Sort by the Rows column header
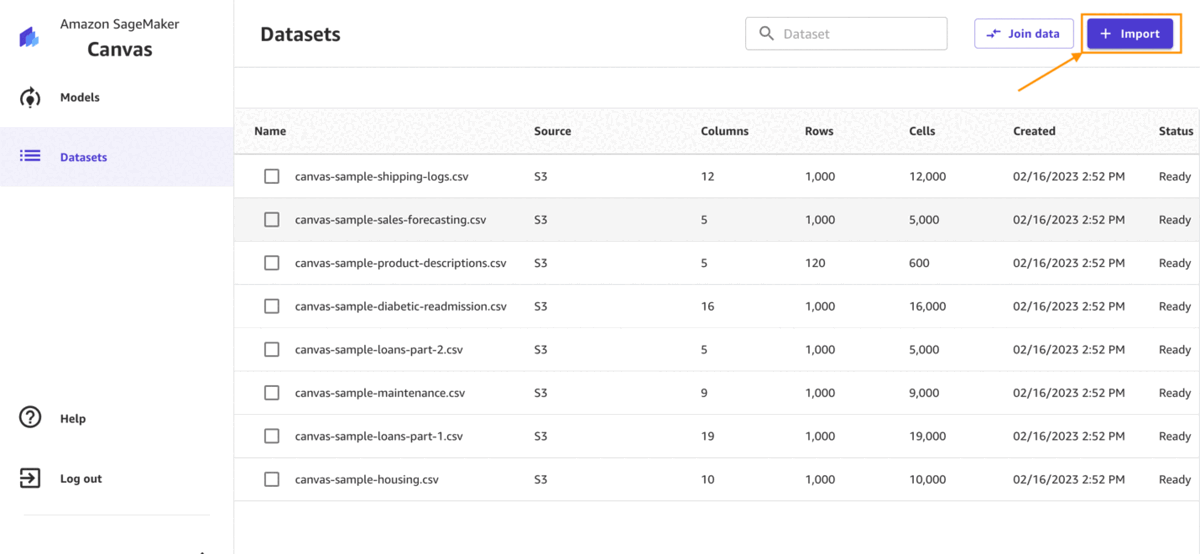 819,131
